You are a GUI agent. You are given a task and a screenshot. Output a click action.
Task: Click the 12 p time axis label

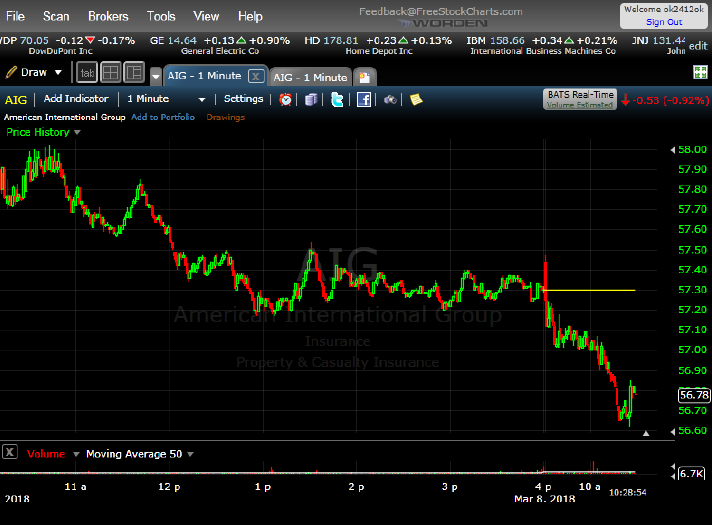tap(169, 487)
